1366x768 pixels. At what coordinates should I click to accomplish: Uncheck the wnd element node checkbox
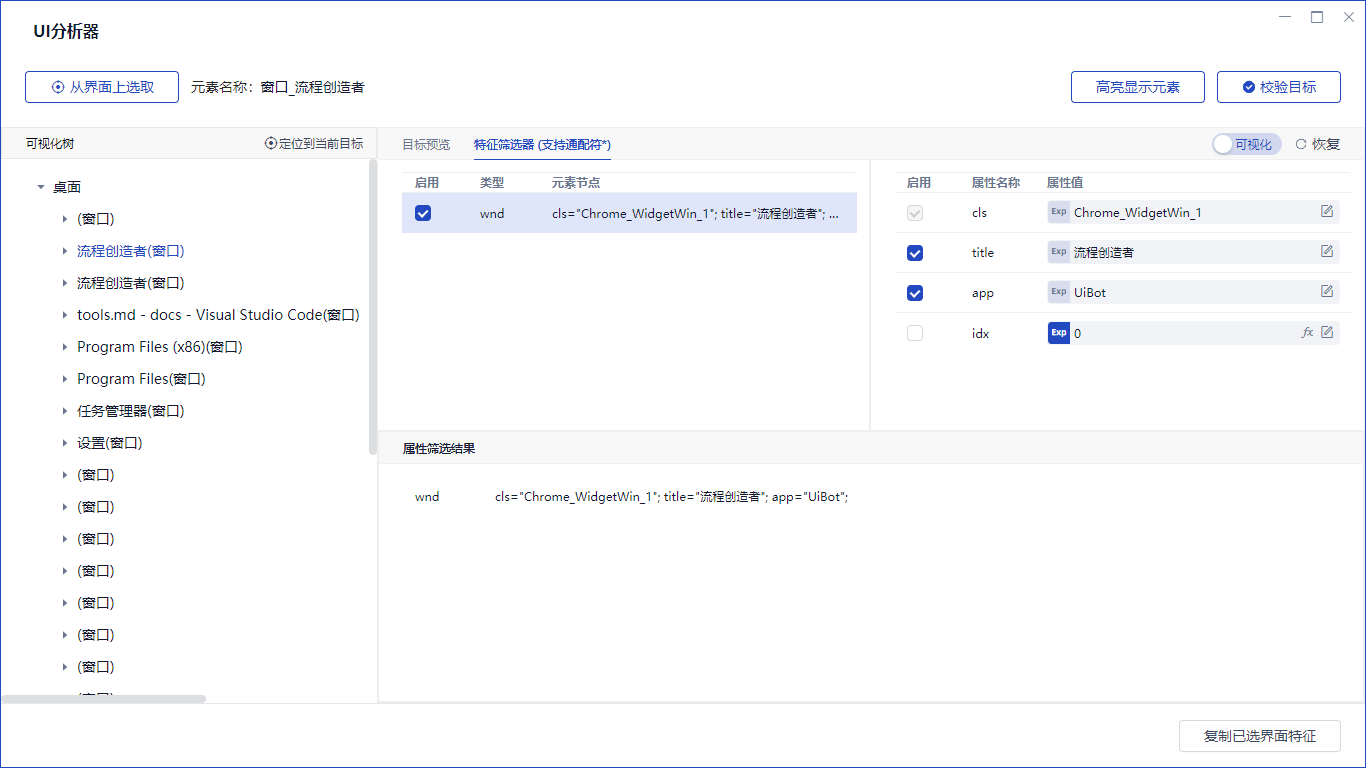pyautogui.click(x=423, y=213)
